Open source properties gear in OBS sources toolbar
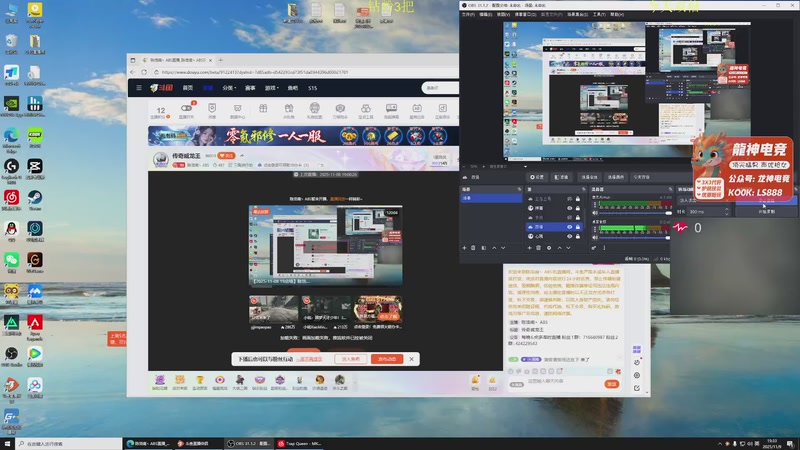 pos(549,248)
